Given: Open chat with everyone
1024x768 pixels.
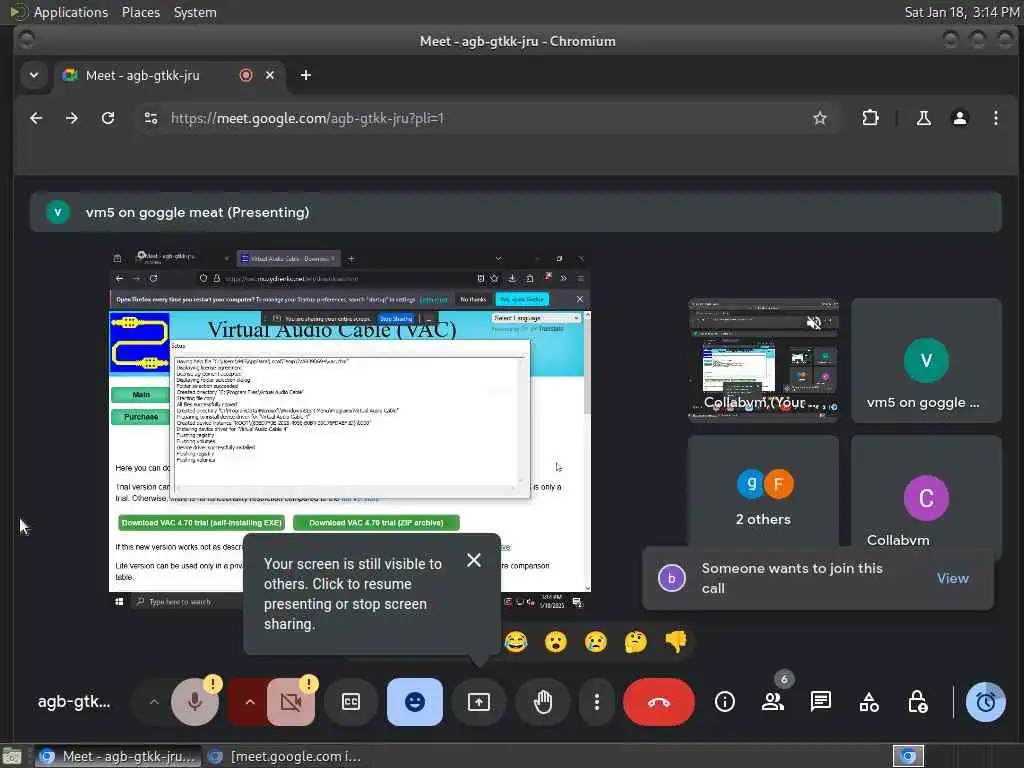Looking at the screenshot, I should pyautogui.click(x=821, y=702).
